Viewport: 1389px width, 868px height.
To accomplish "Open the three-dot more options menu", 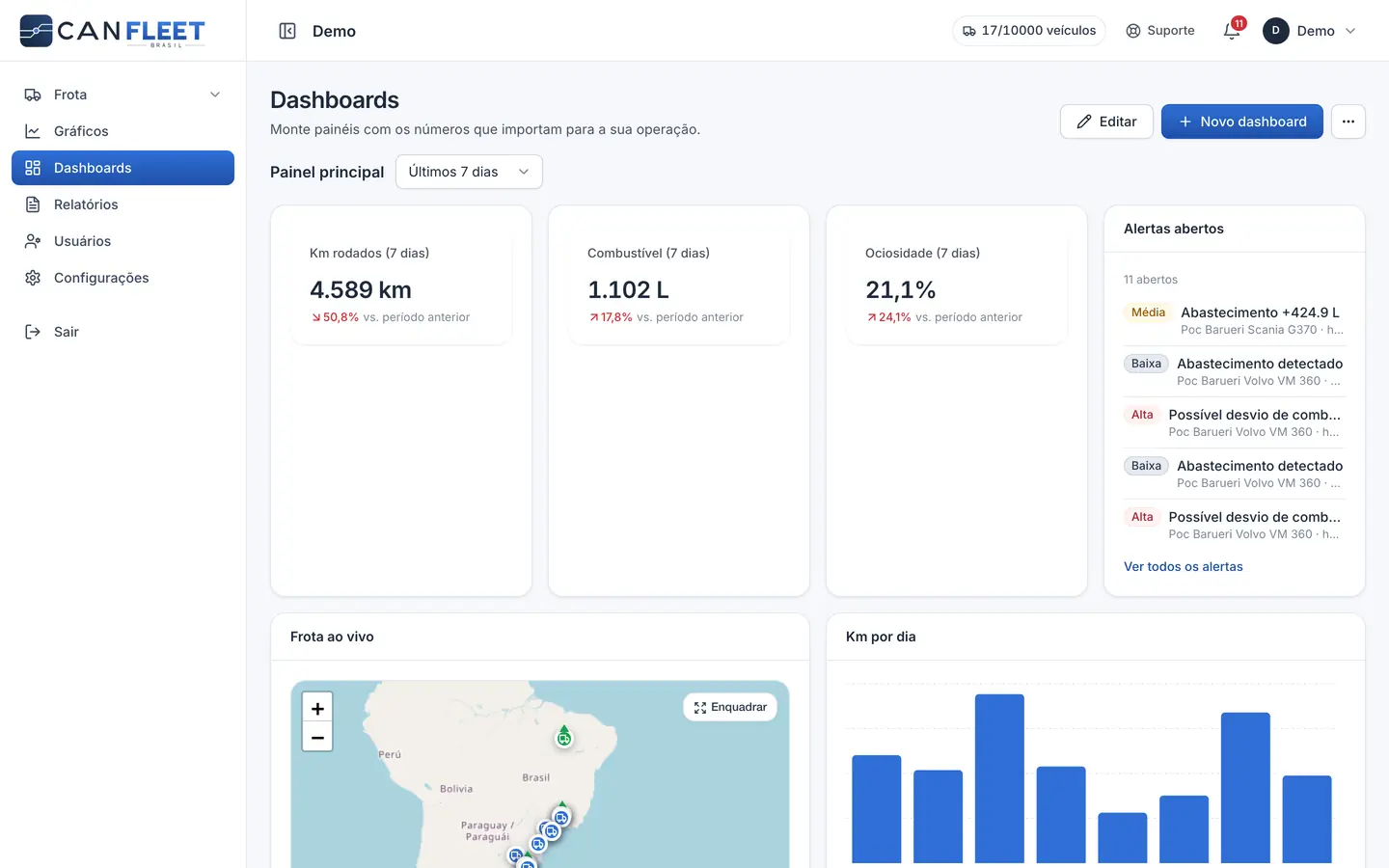I will 1348,122.
